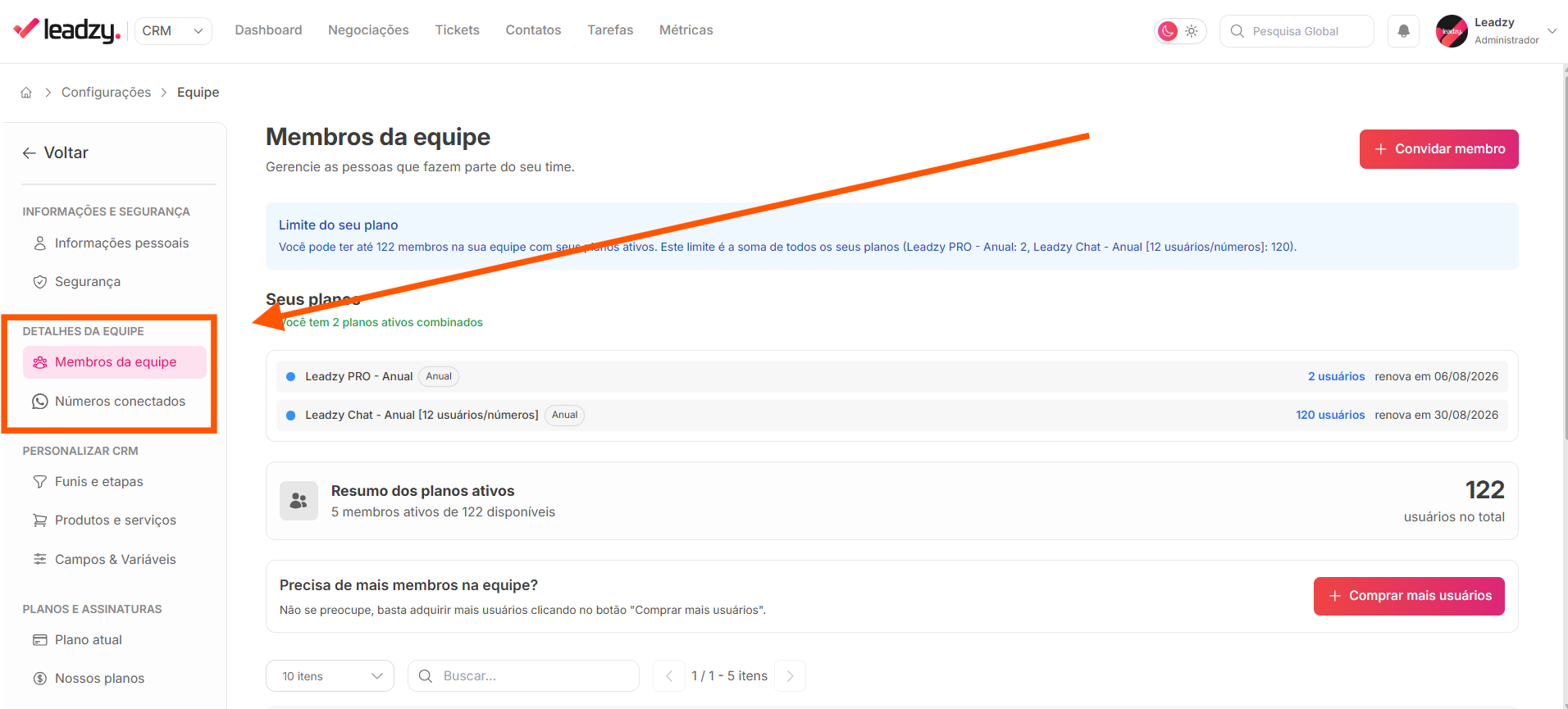Click the Buscar search field

pos(523,676)
